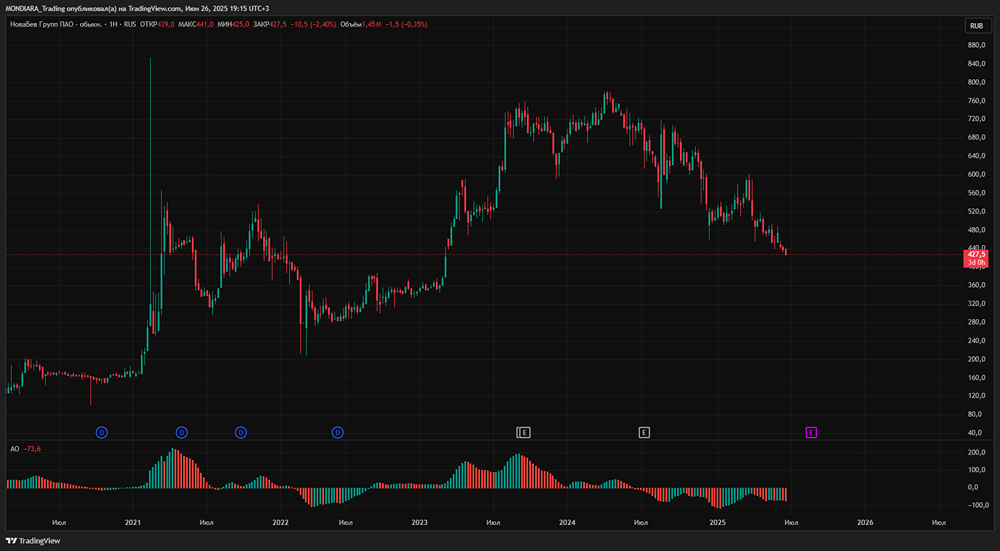Click the -10,5 (-2,40%) change text
This screenshot has width=1000, height=551.
[x=314, y=24]
